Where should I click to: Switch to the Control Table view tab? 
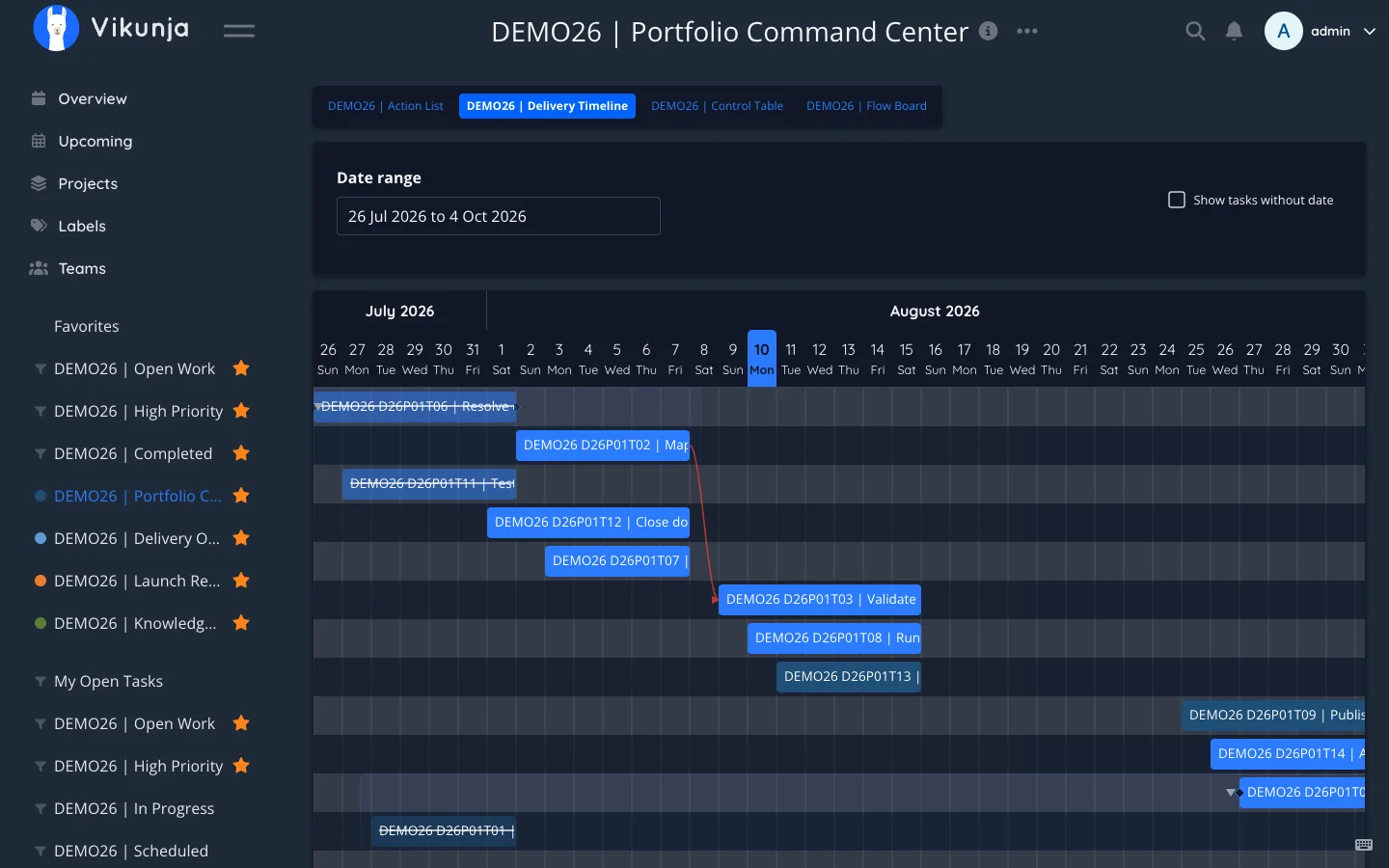click(717, 106)
